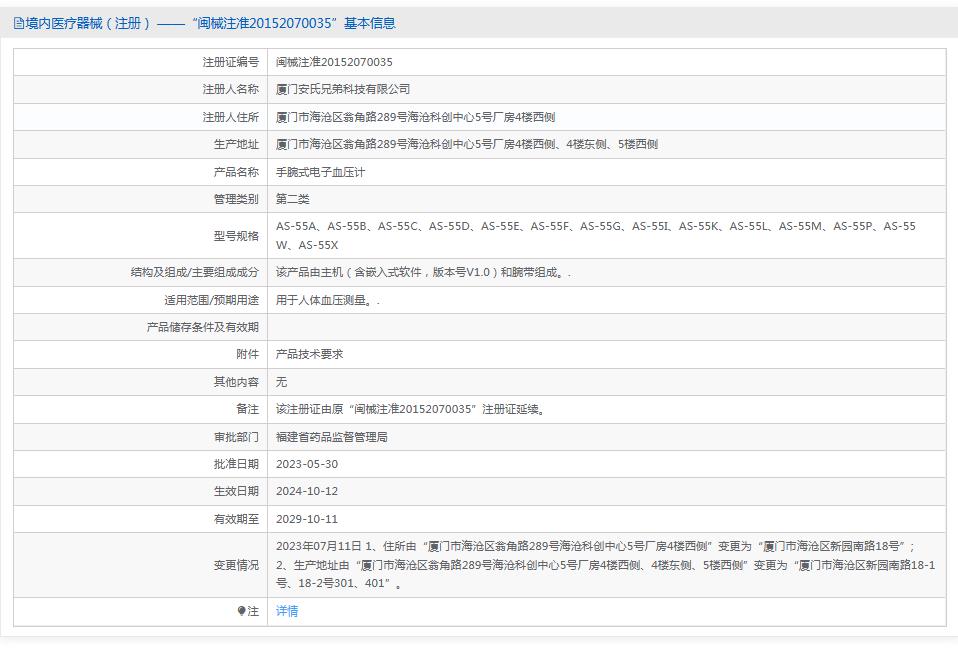
Task: Click the 结构及组成/主要组成成分 label
Action: (x=195, y=272)
